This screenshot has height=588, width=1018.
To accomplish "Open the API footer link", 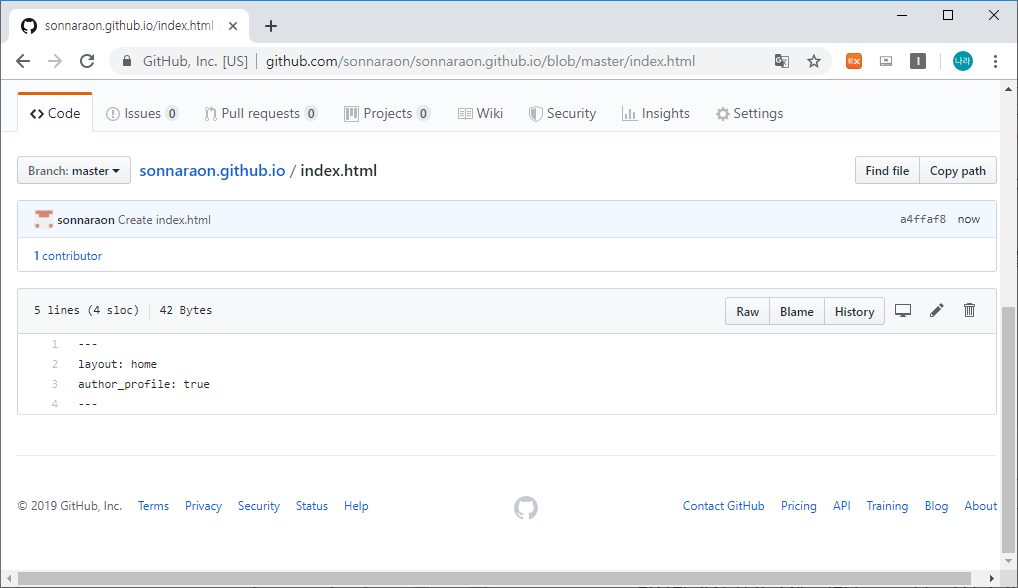I will point(841,506).
